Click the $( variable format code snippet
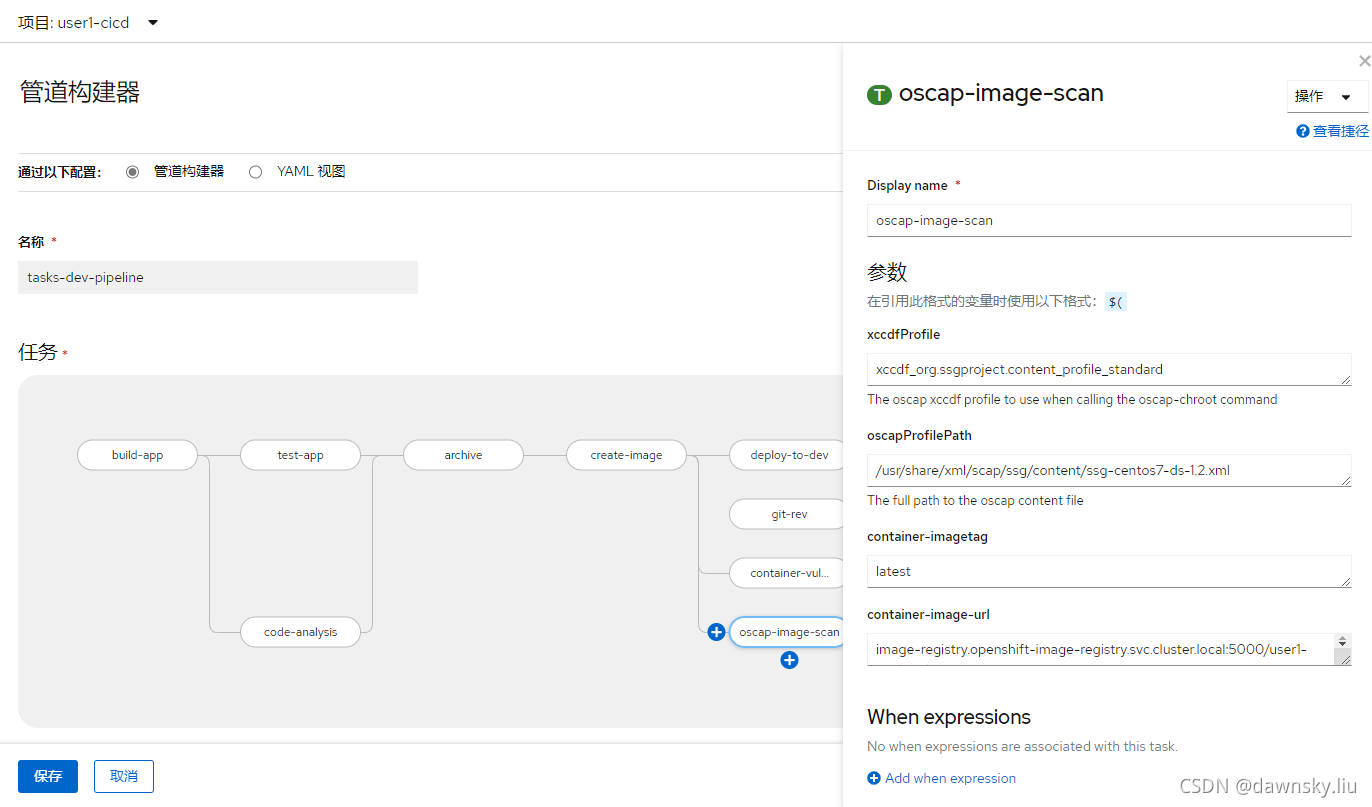 tap(1116, 301)
